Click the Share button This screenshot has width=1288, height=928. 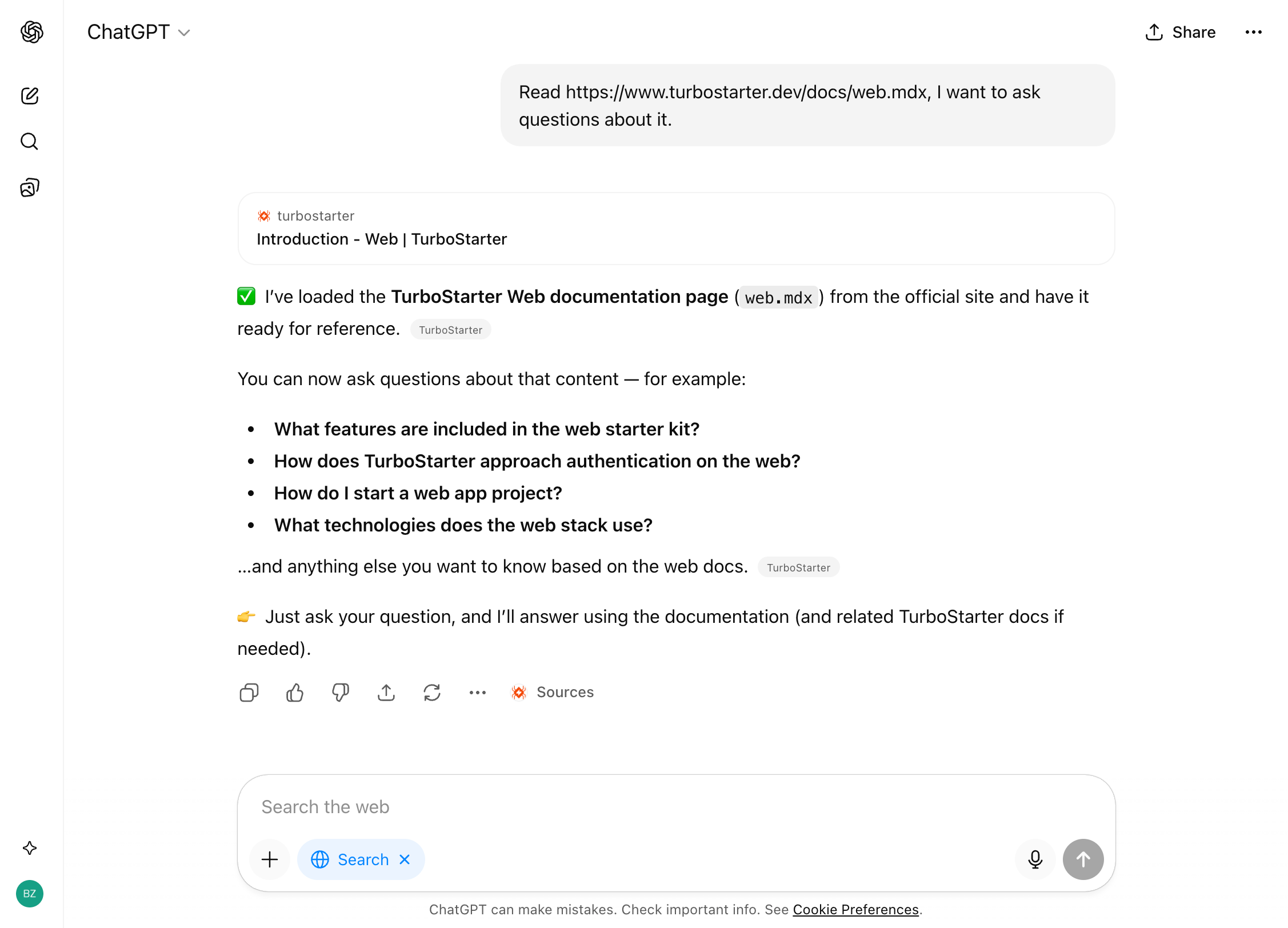click(x=1179, y=33)
